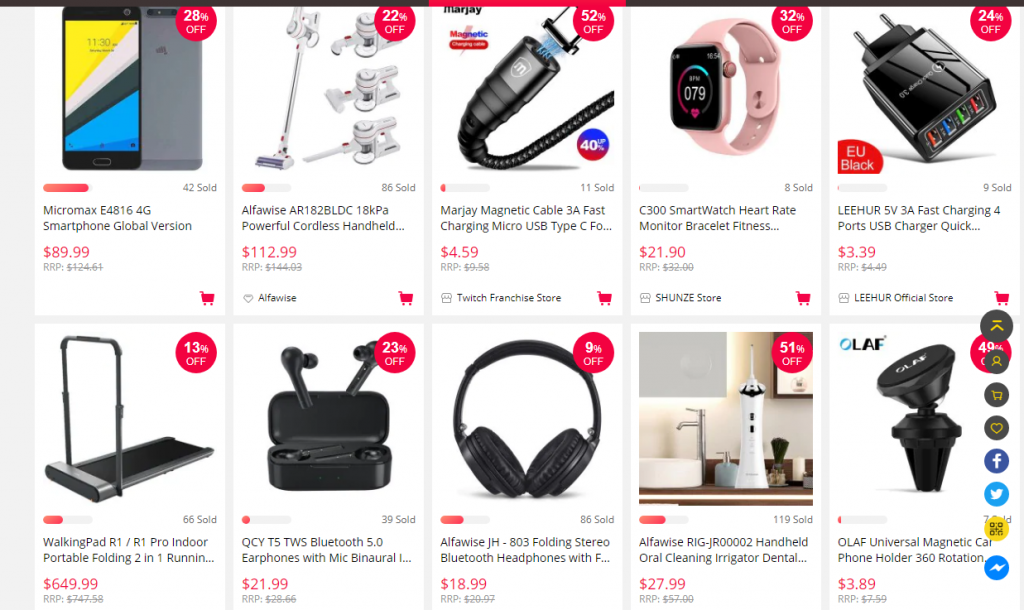Click the Alfawise oral irrigator product title
Screen dimensions: 1024x610
tap(724, 550)
